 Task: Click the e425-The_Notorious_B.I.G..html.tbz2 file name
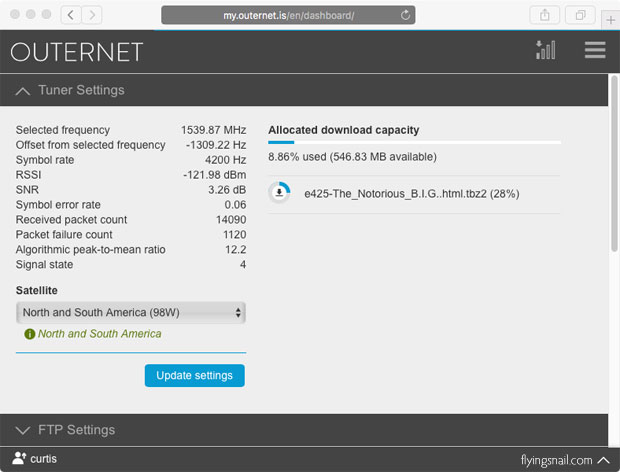412,194
